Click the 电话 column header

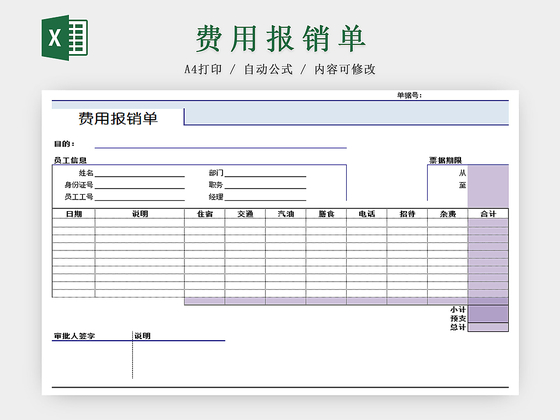pos(366,214)
